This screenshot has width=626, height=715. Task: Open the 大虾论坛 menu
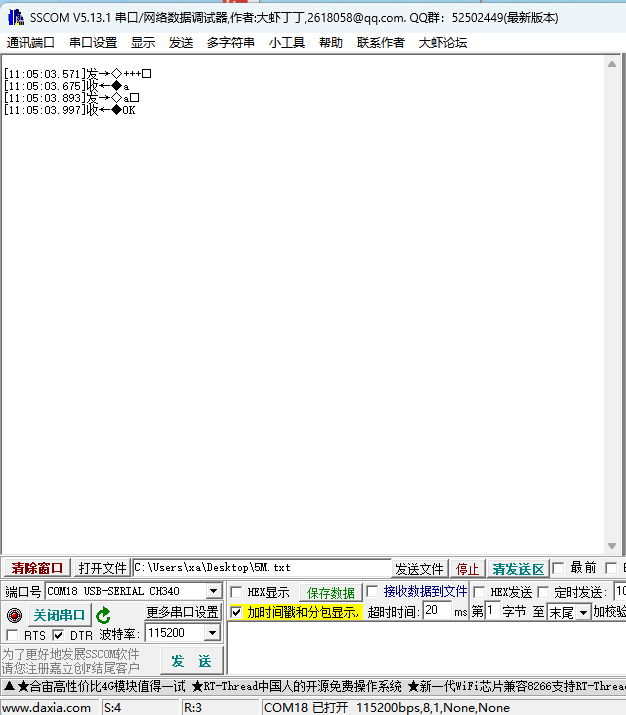click(443, 43)
